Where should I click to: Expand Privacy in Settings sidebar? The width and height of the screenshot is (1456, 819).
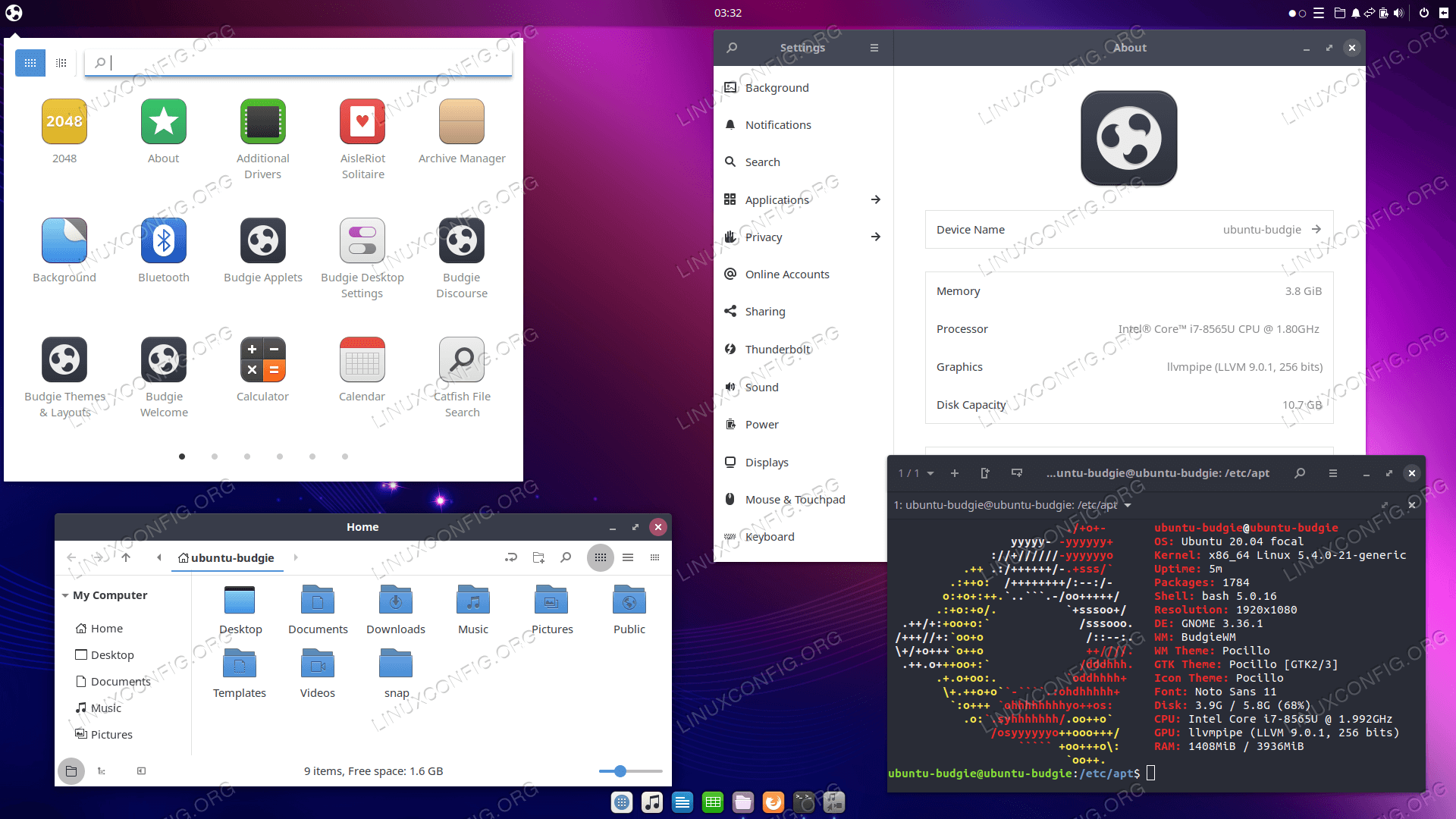(803, 237)
